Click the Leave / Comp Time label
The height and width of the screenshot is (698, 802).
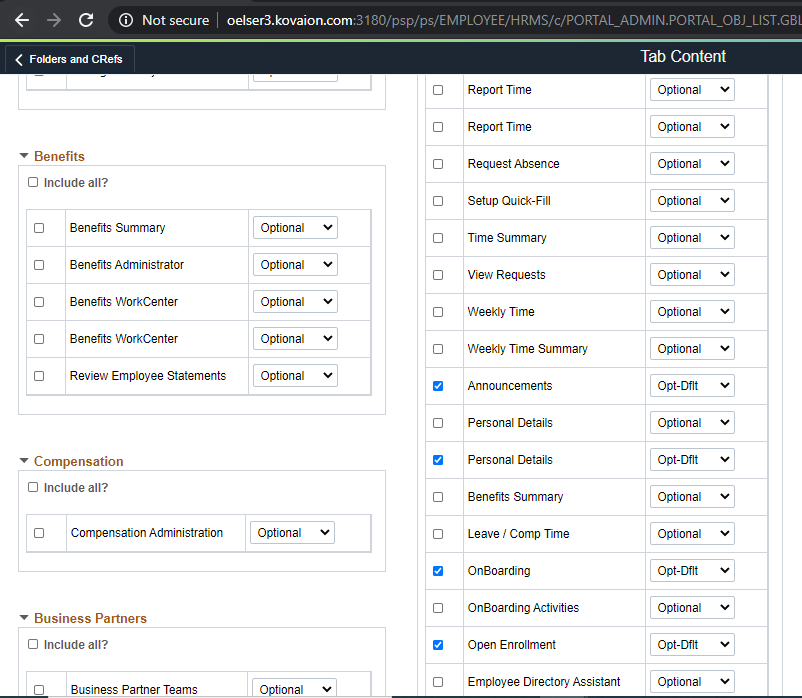click(518, 534)
